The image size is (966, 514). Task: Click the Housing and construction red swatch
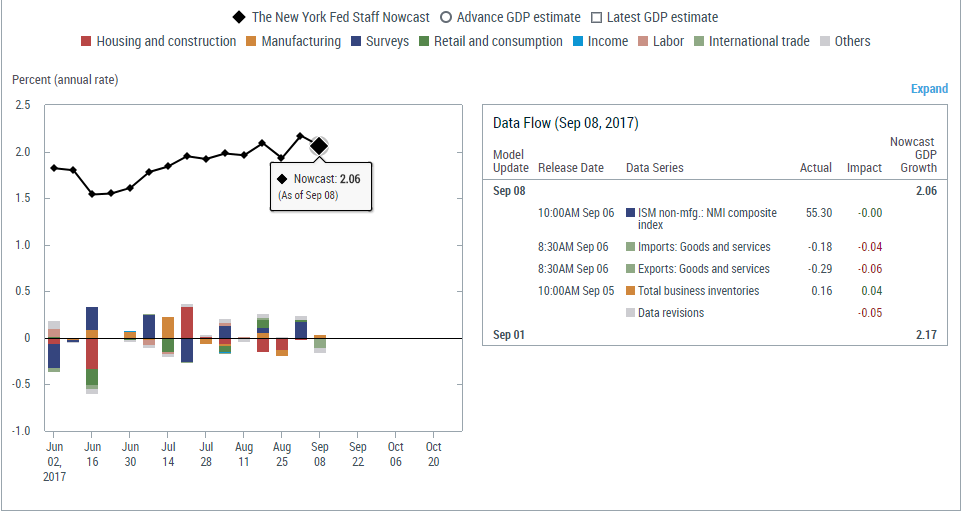[86, 42]
